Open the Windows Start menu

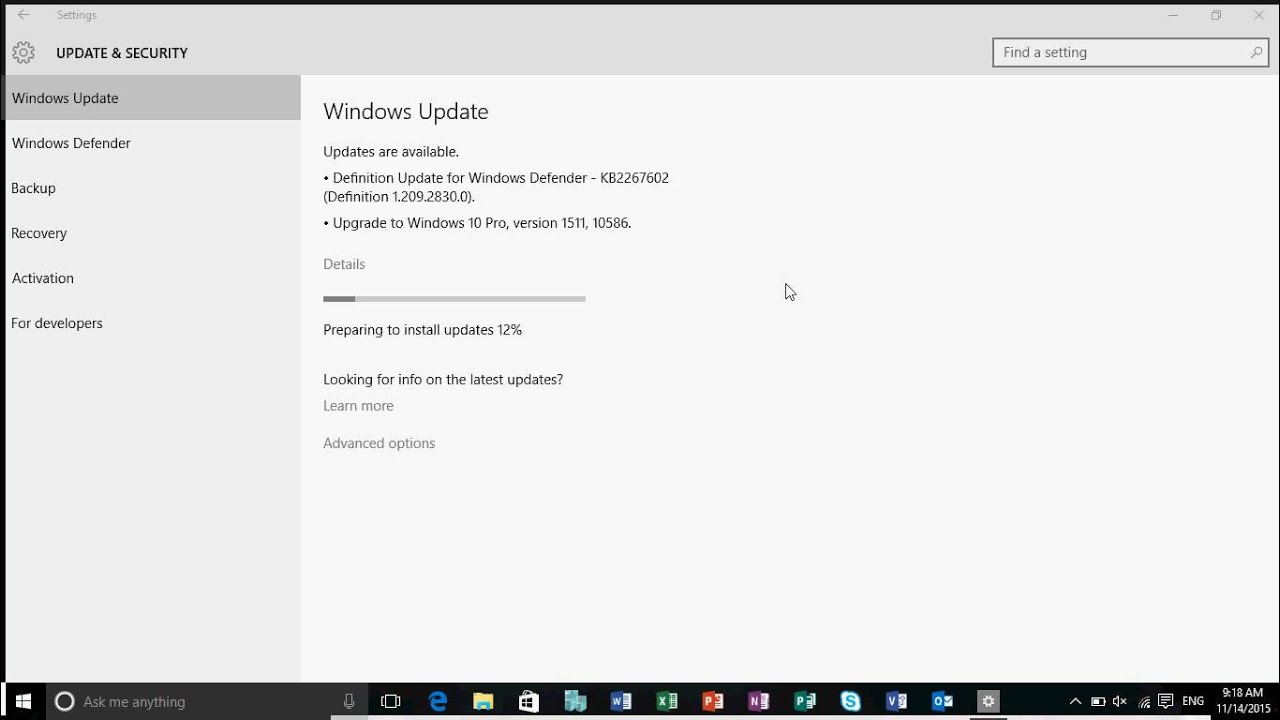(x=23, y=702)
